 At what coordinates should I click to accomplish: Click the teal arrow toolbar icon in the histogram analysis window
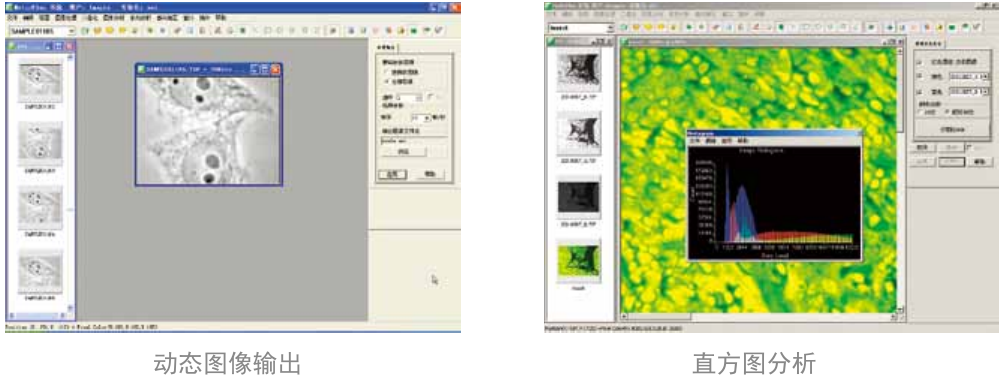point(890,28)
